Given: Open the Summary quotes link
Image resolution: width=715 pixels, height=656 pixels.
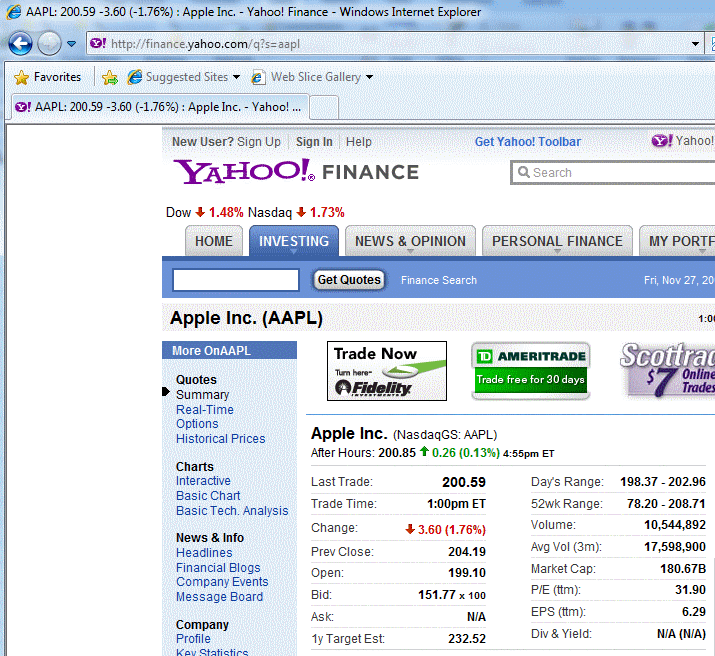Looking at the screenshot, I should pyautogui.click(x=202, y=395).
